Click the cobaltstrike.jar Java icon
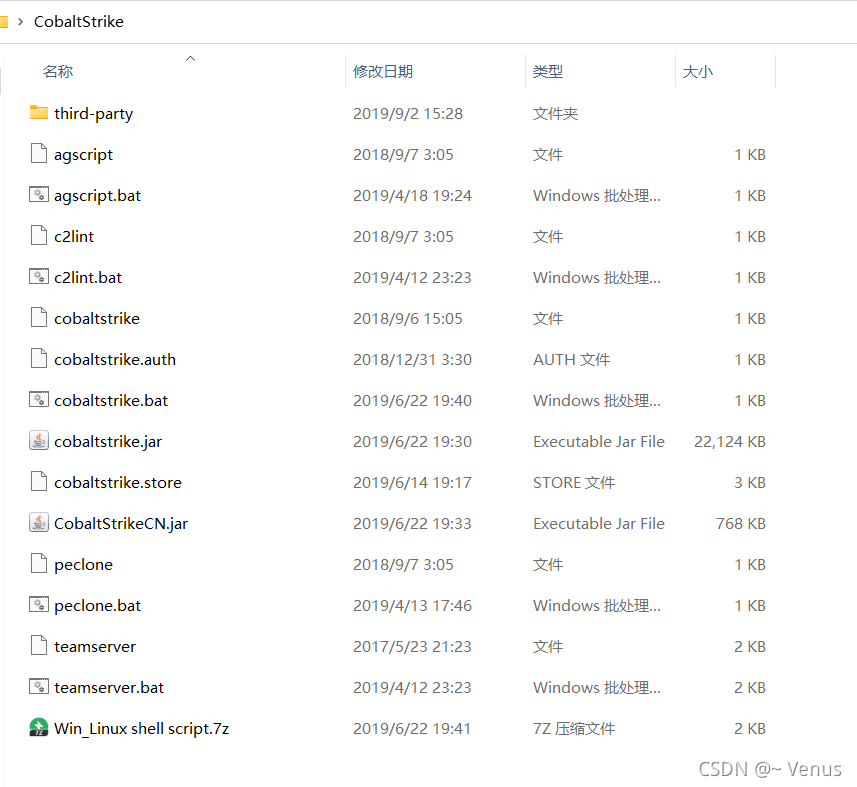The height and width of the screenshot is (787, 857). pyautogui.click(x=38, y=441)
